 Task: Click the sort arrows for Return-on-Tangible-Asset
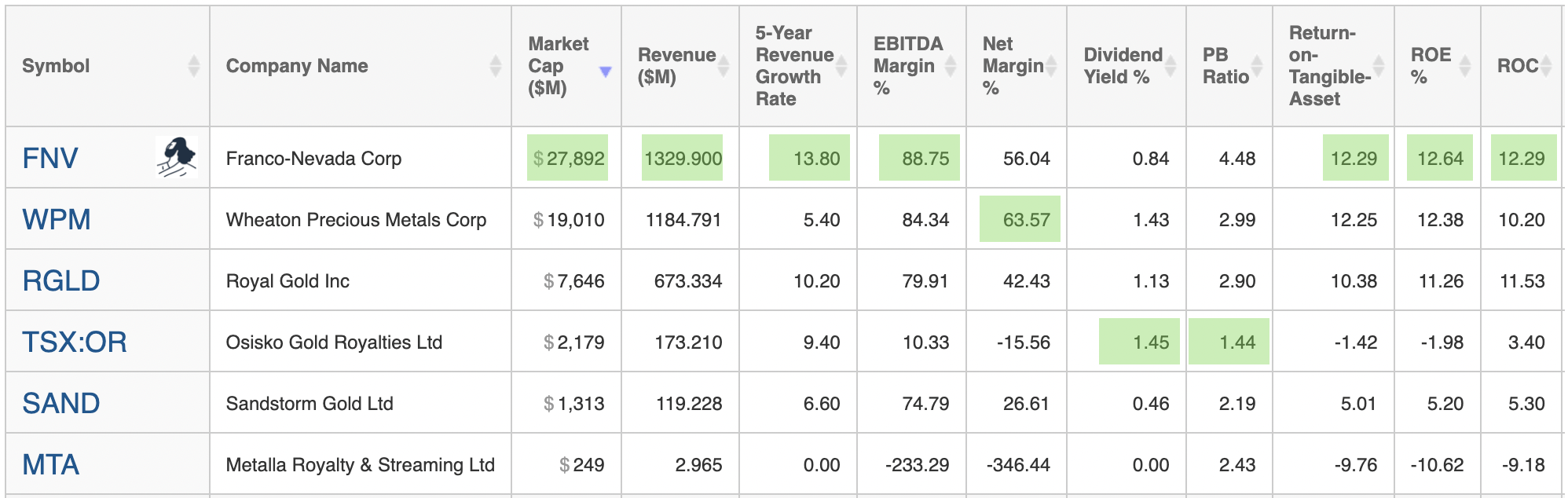tap(1379, 66)
